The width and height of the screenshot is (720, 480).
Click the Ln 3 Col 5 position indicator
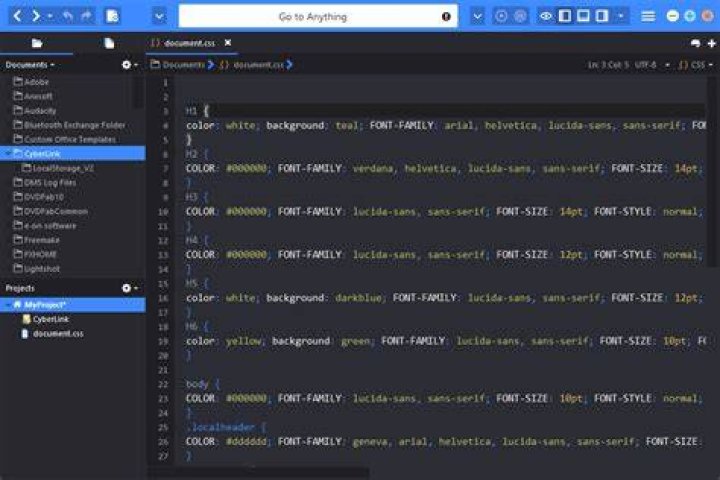608,65
